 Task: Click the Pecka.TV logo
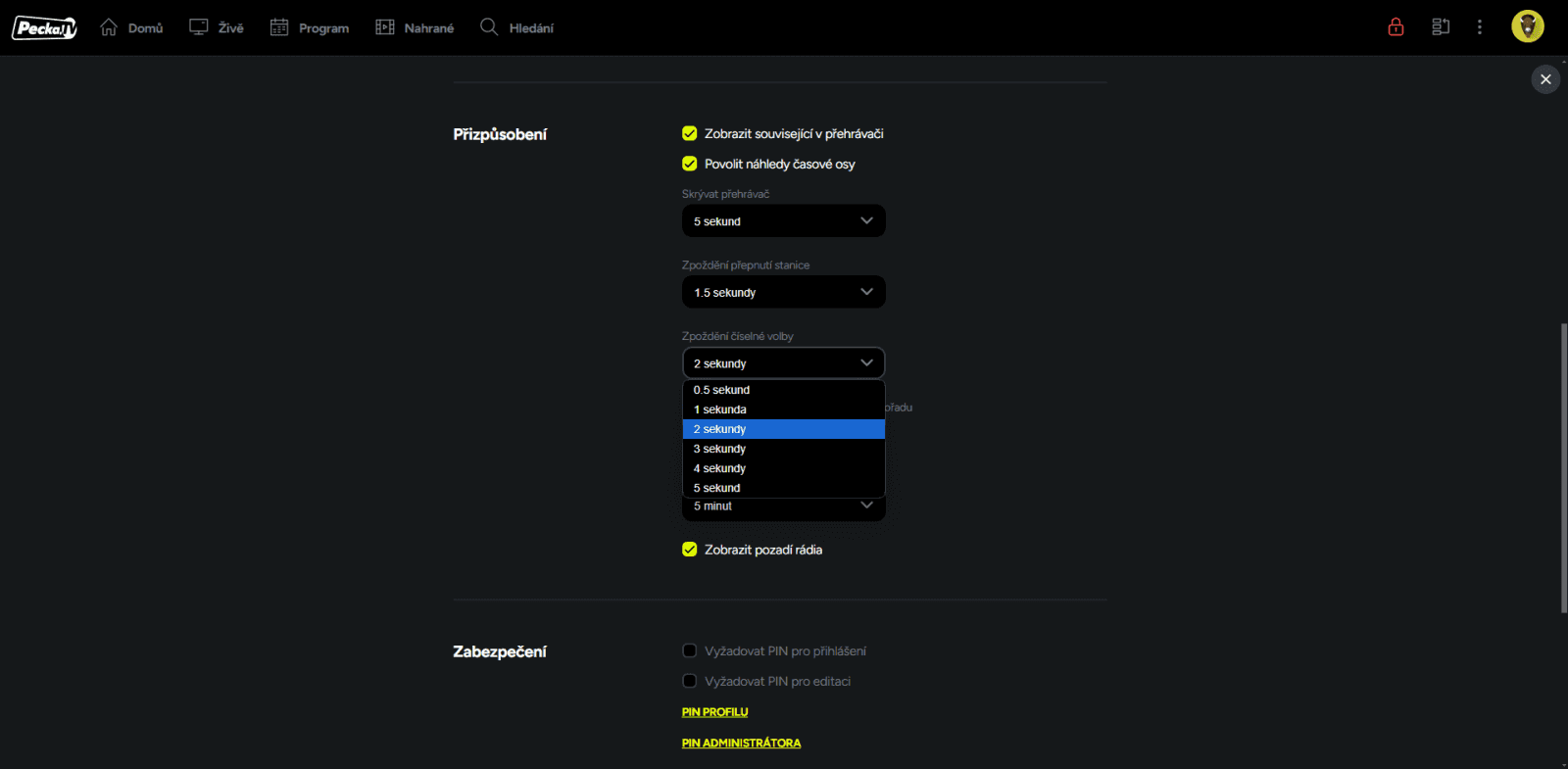(x=44, y=27)
